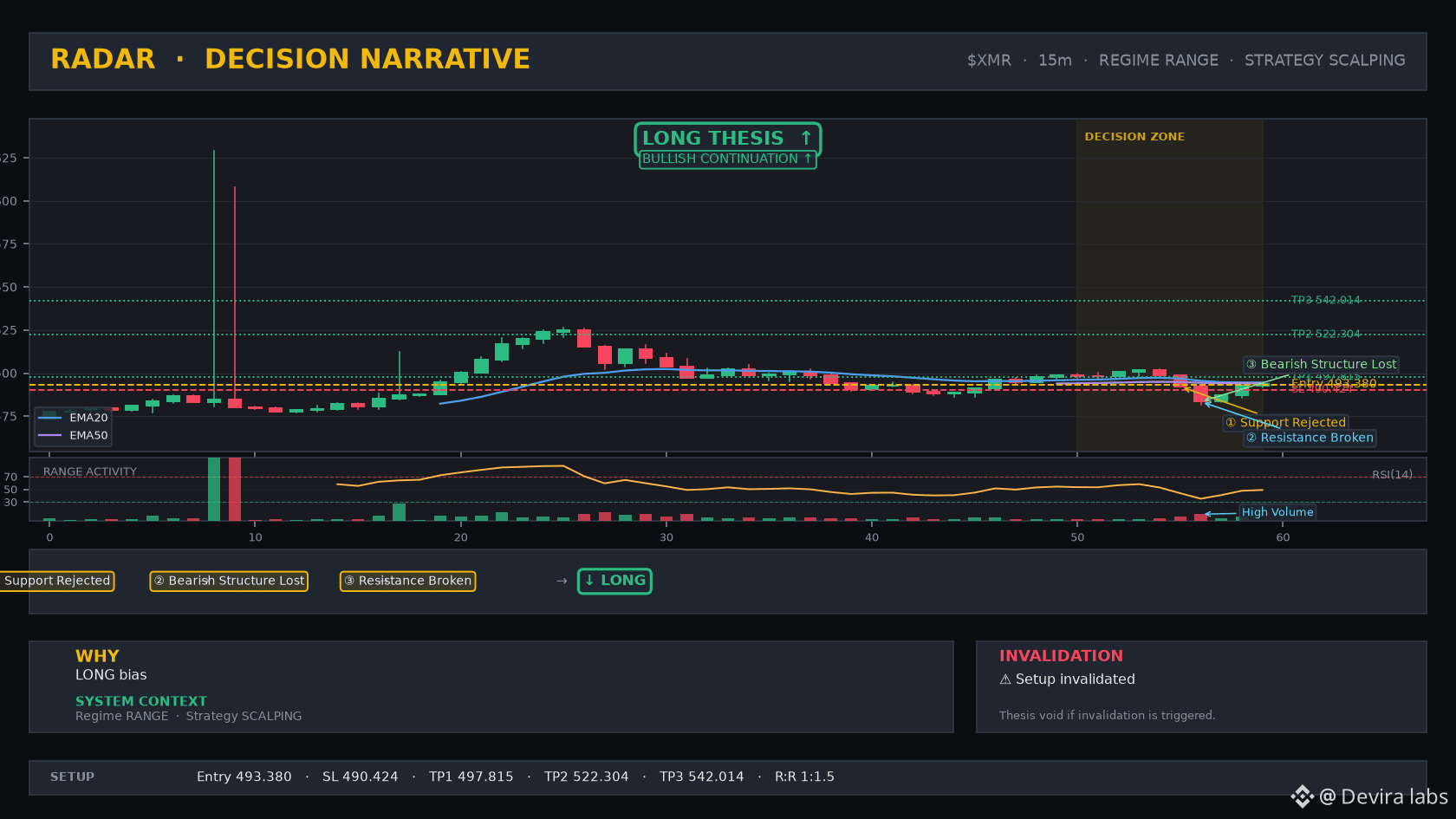This screenshot has height=819, width=1456.
Task: Click the x-axis tick labeled 30
Action: pyautogui.click(x=666, y=537)
